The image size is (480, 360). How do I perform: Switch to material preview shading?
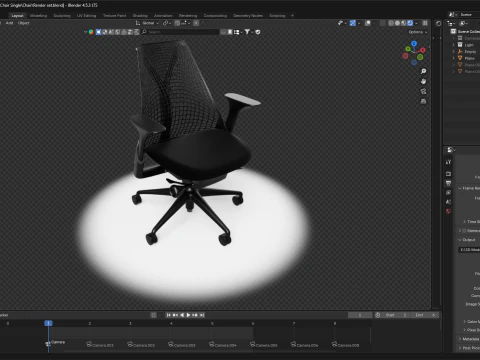pyautogui.click(x=404, y=23)
